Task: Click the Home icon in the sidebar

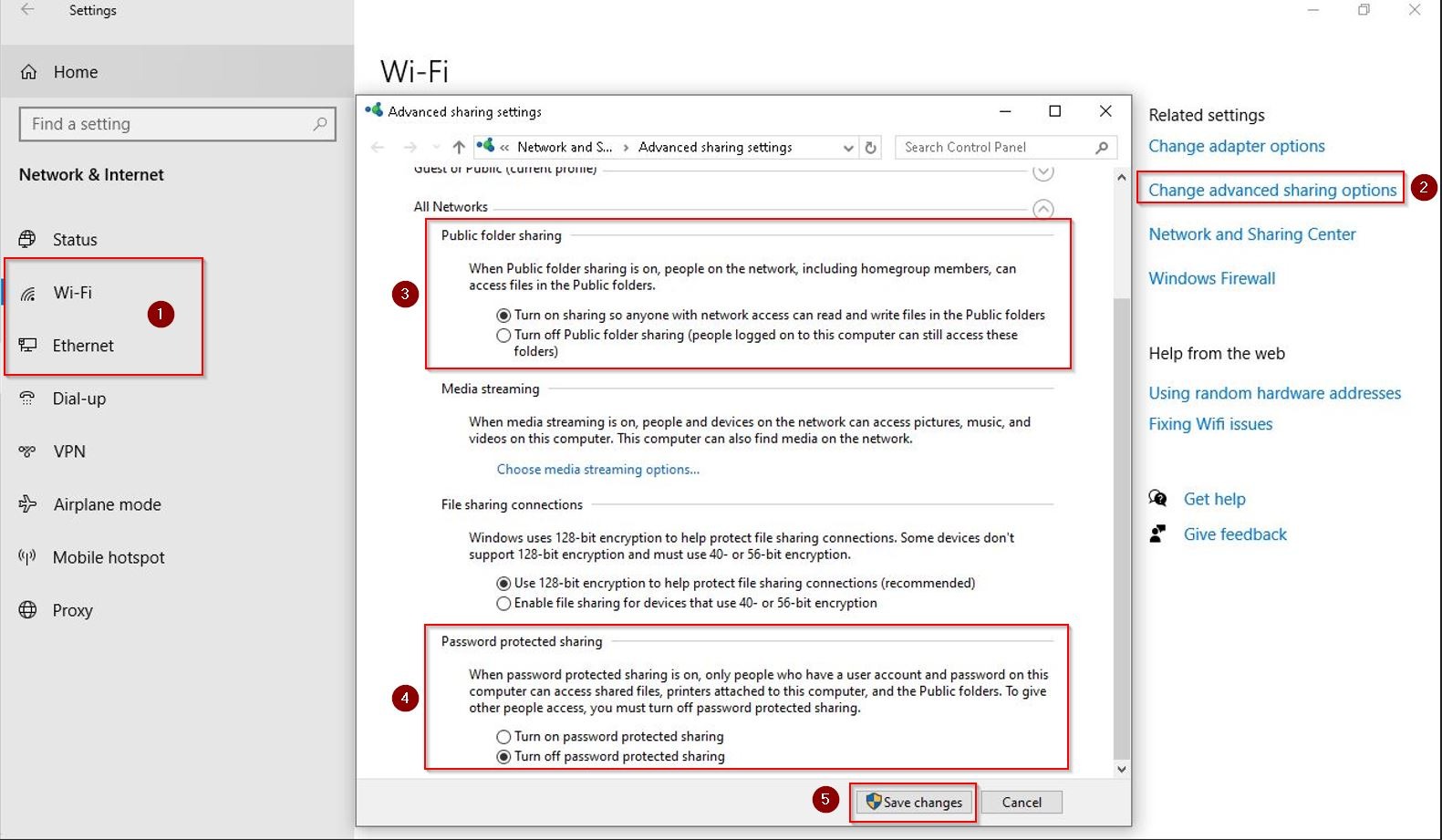Action: (x=29, y=72)
